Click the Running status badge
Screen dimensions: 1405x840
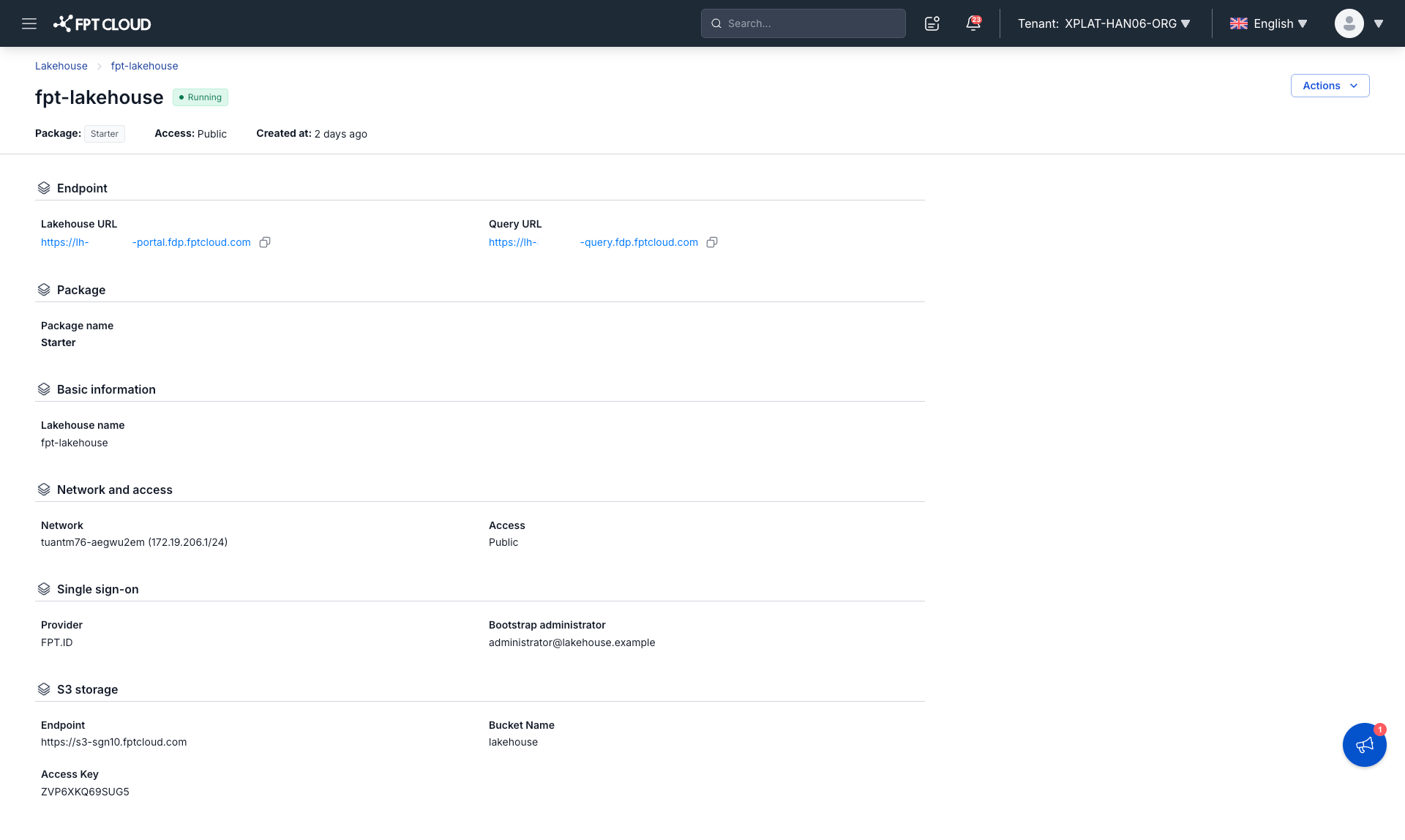pos(201,97)
